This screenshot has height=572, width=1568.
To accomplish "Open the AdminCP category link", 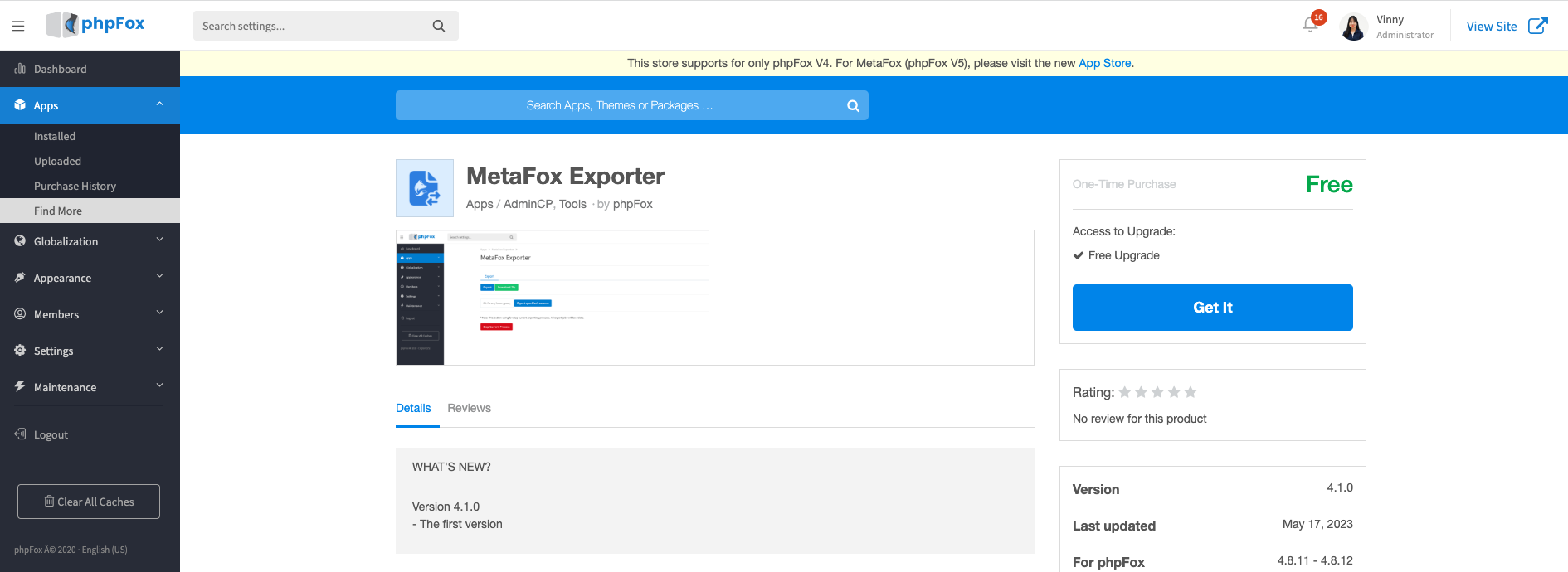I will 528,204.
